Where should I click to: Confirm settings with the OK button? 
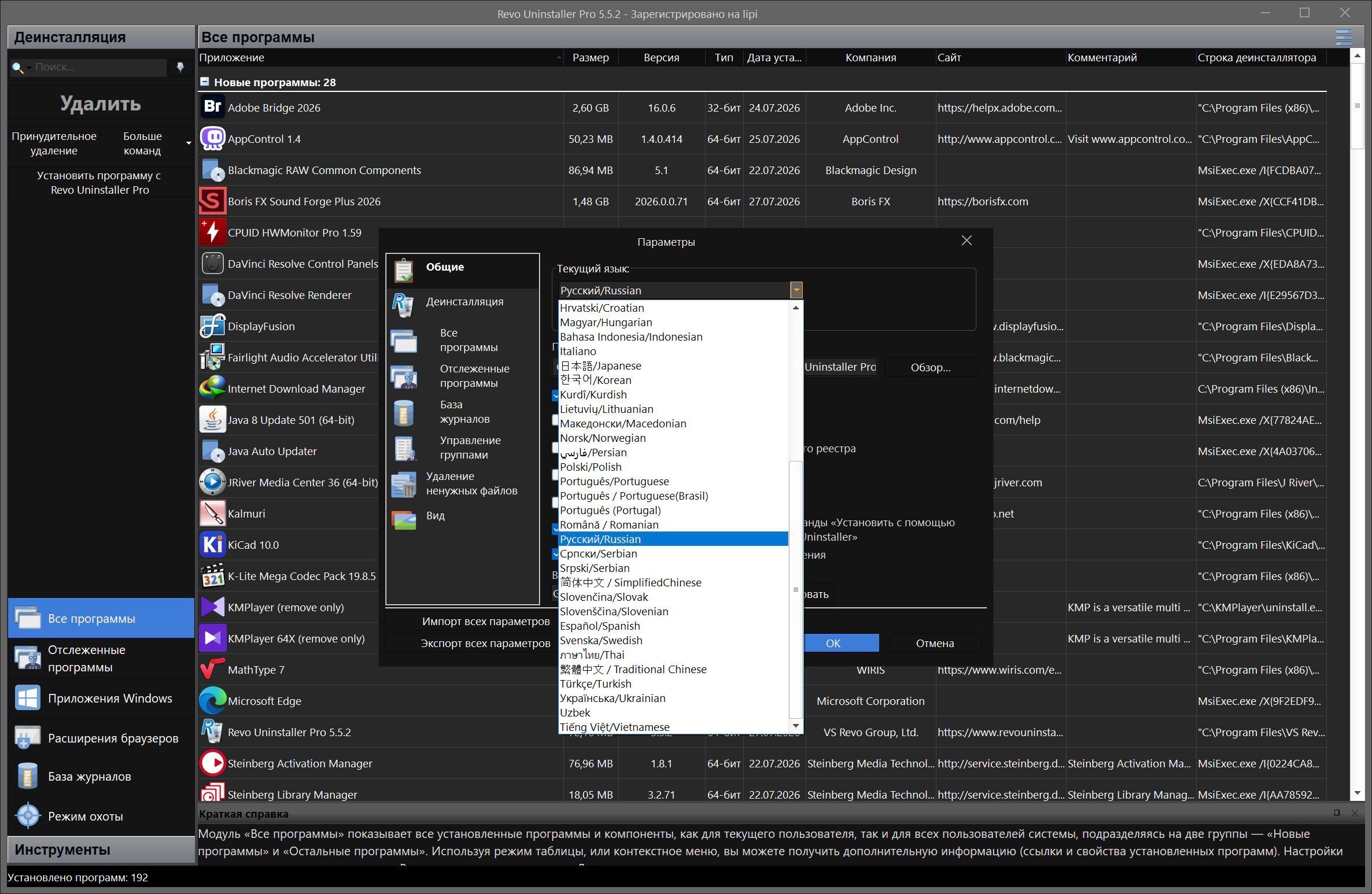pos(833,643)
